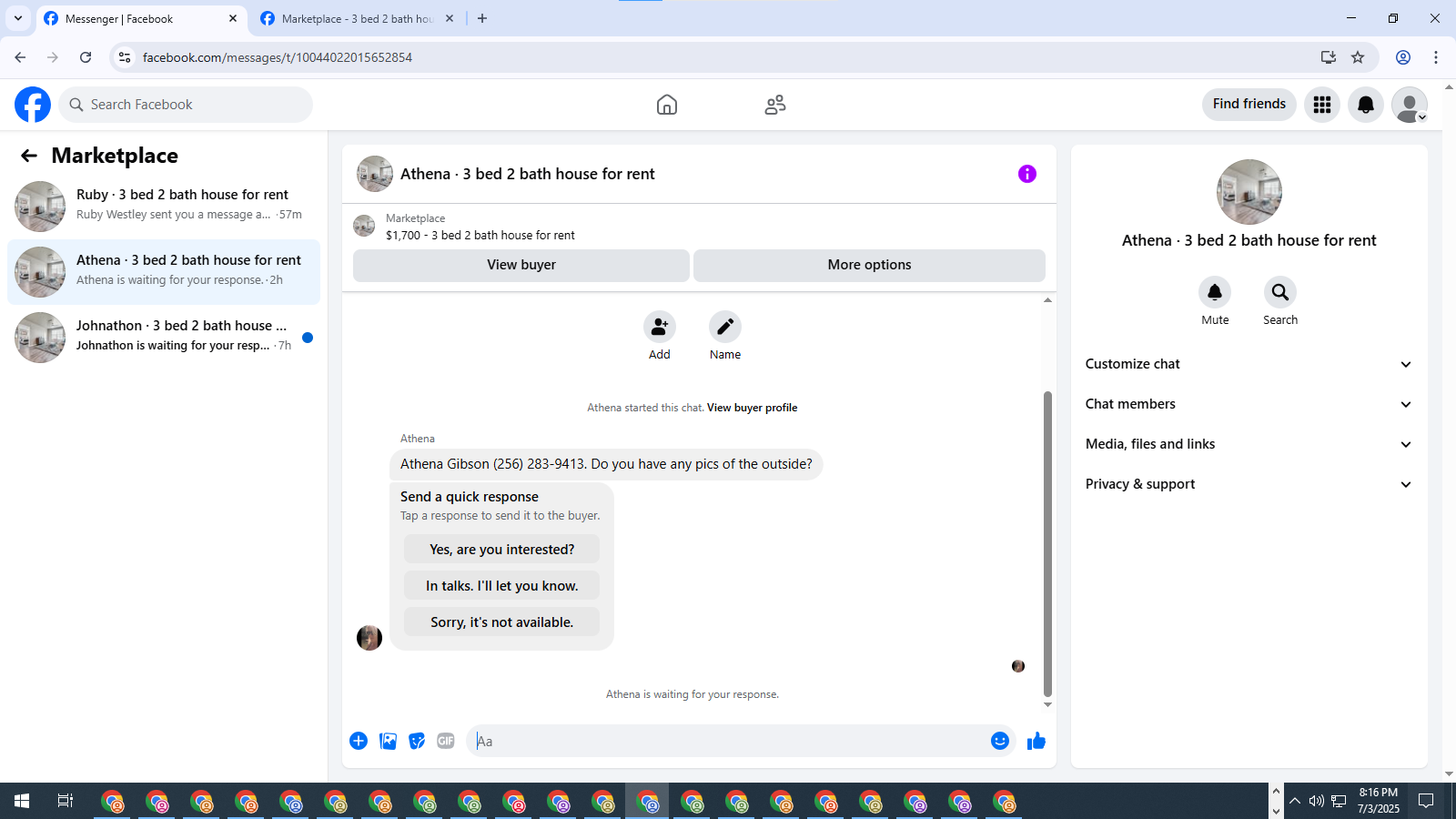This screenshot has width=1456, height=819.
Task: Click the Facebook logo icon
Action: (x=33, y=105)
